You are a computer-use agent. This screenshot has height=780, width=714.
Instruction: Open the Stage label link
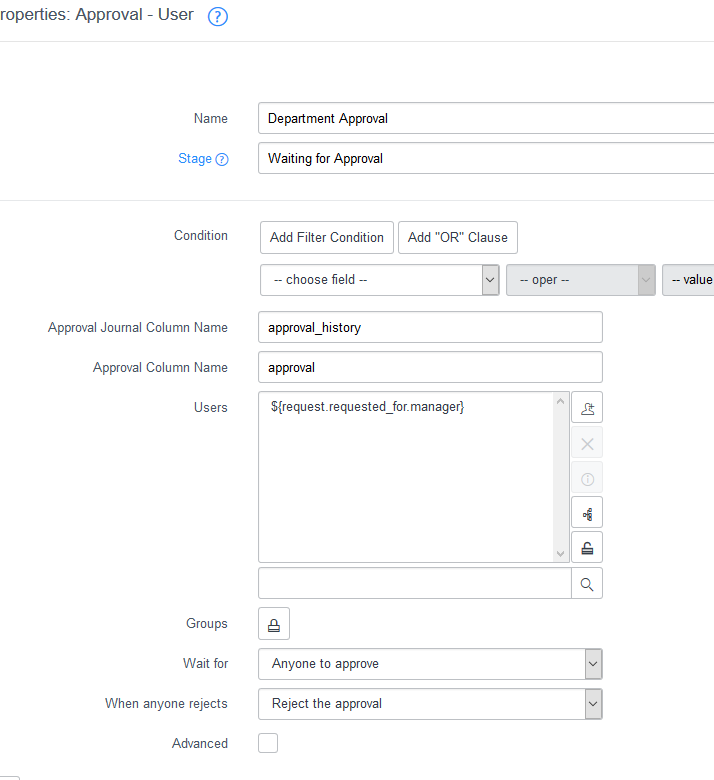click(195, 159)
